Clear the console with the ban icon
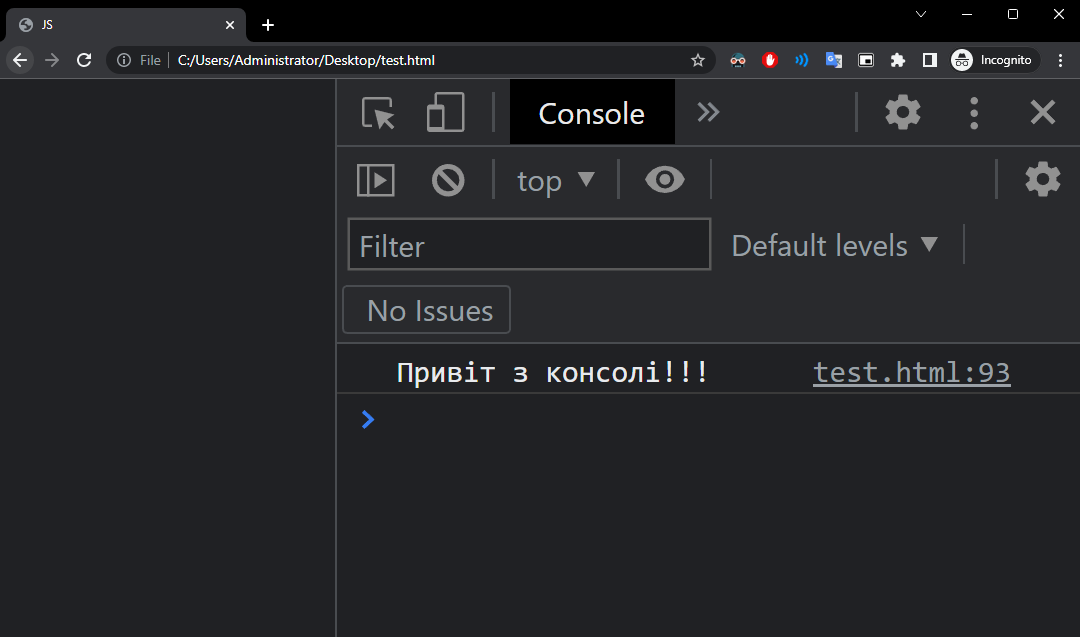 tap(448, 180)
